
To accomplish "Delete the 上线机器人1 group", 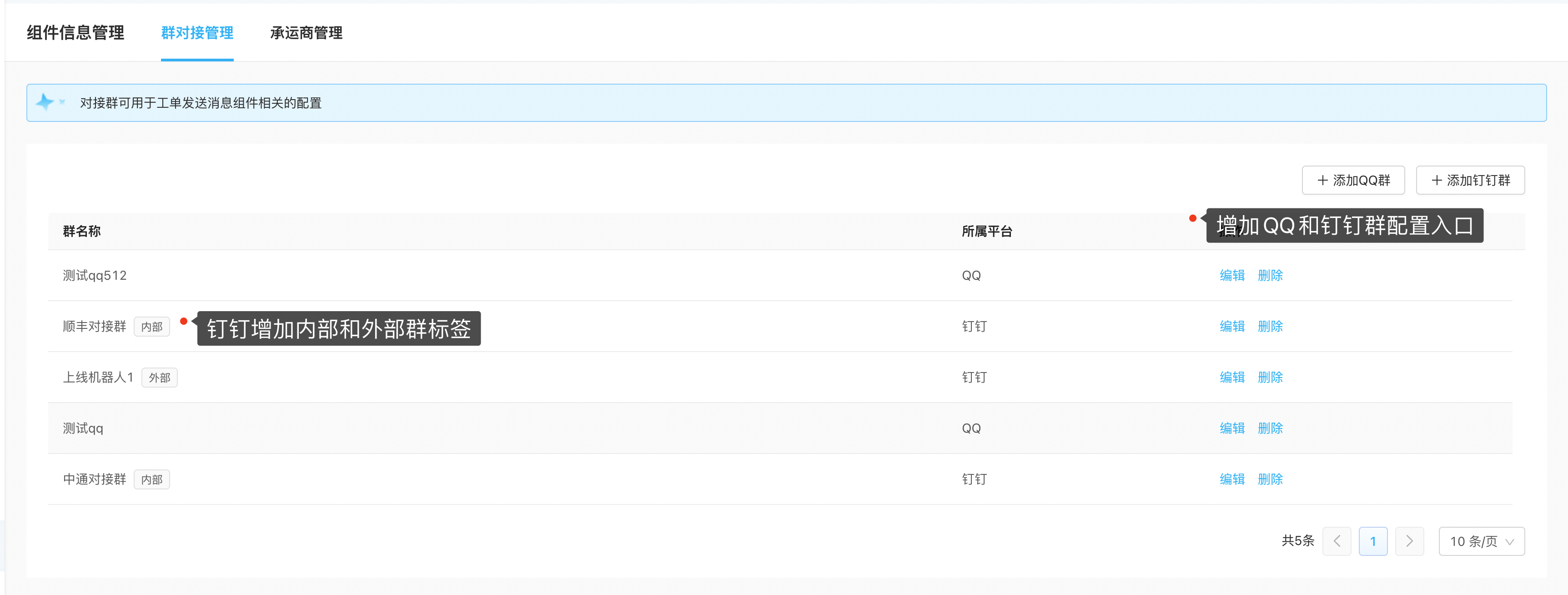I will 1270,378.
